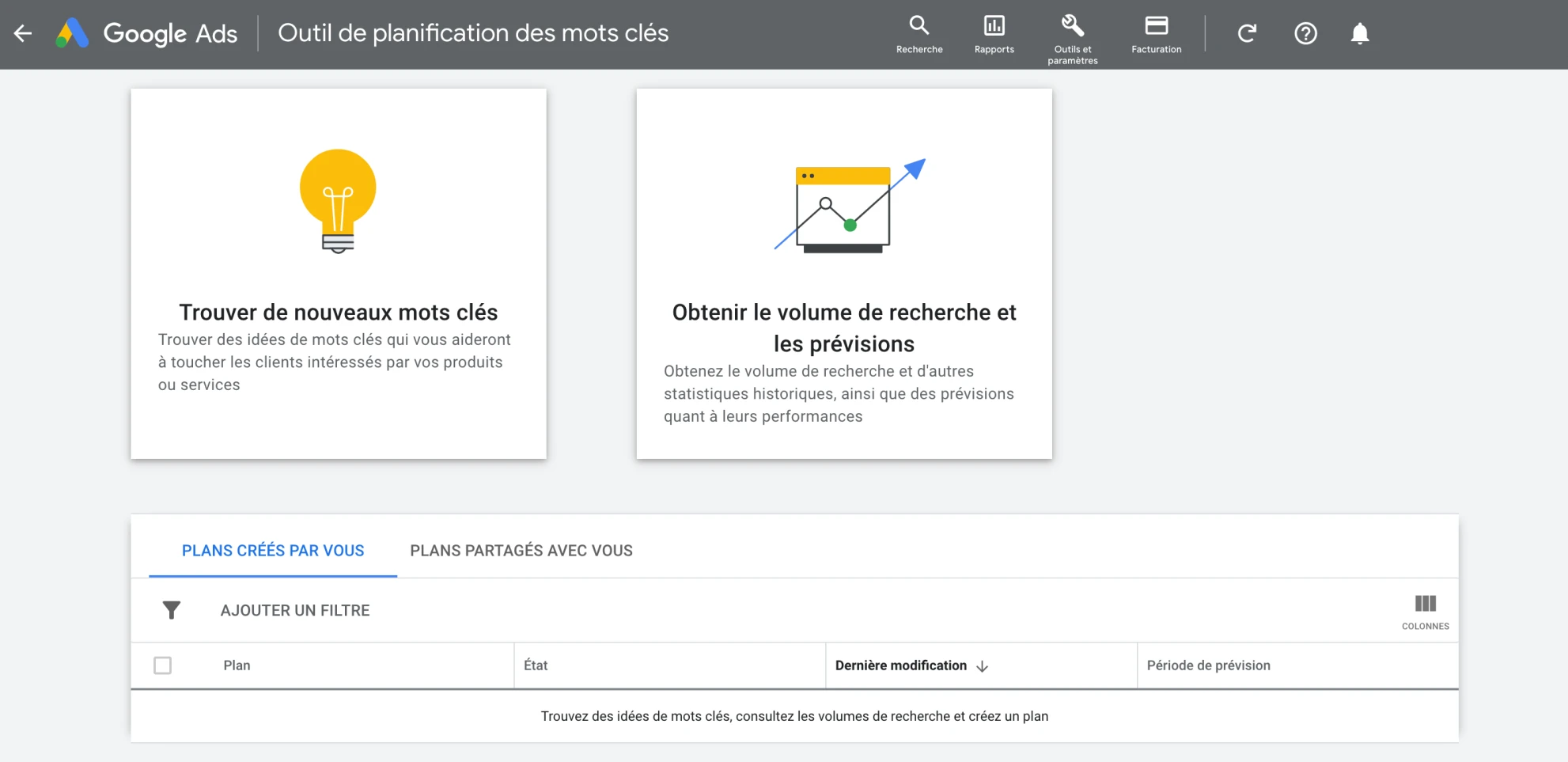The image size is (1568, 762).
Task: Open Obtenir le volume de recherche card
Action: coord(843,273)
